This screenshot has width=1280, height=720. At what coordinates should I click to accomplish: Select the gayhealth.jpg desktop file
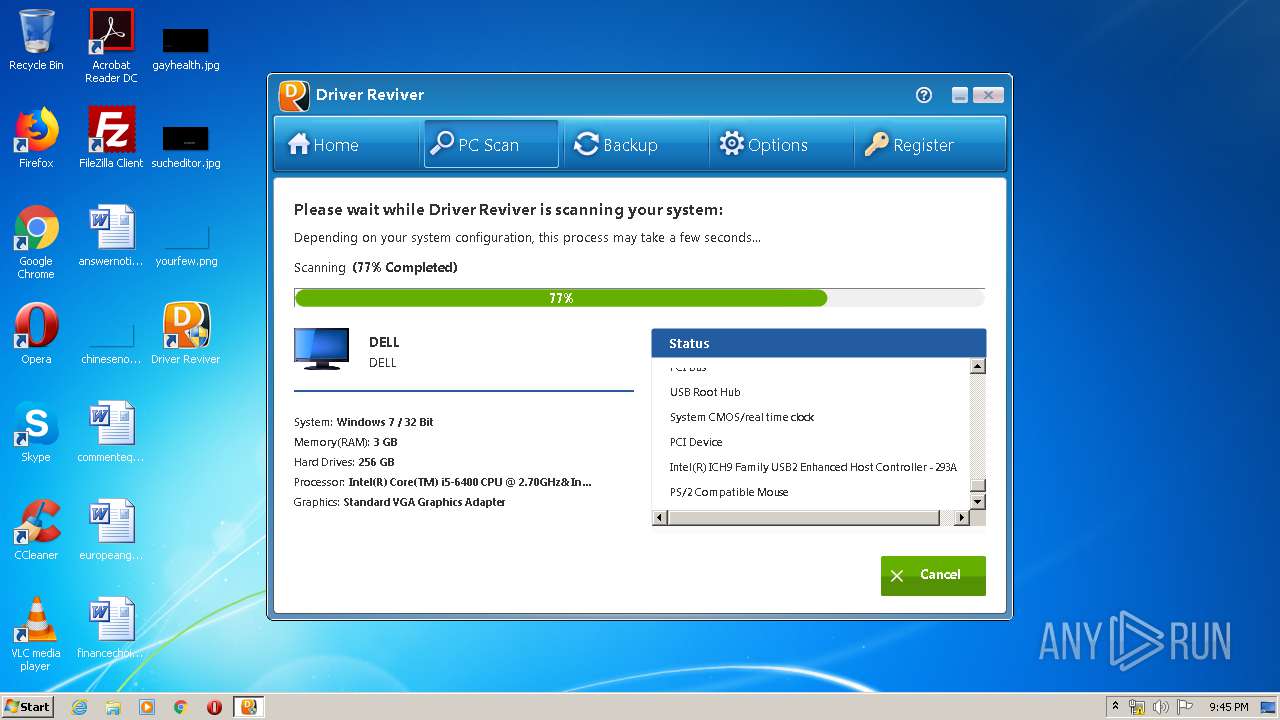pyautogui.click(x=186, y=48)
